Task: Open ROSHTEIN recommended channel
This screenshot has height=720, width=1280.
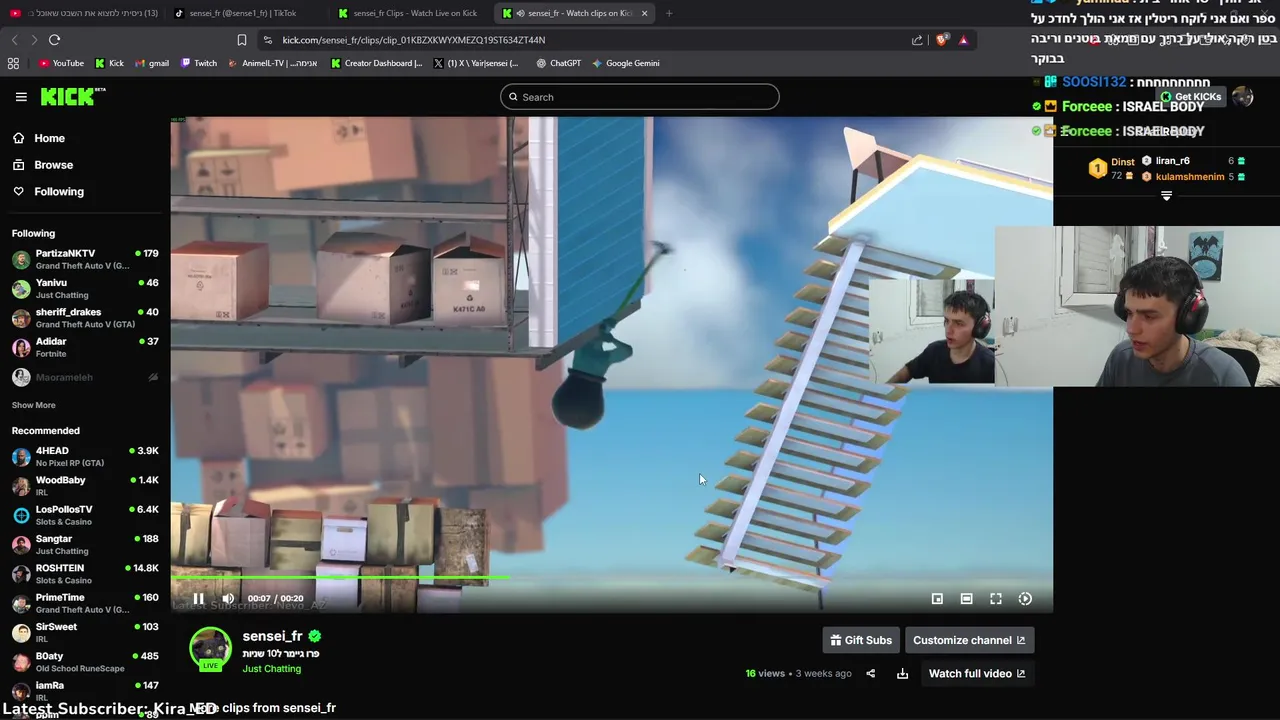Action: click(85, 574)
